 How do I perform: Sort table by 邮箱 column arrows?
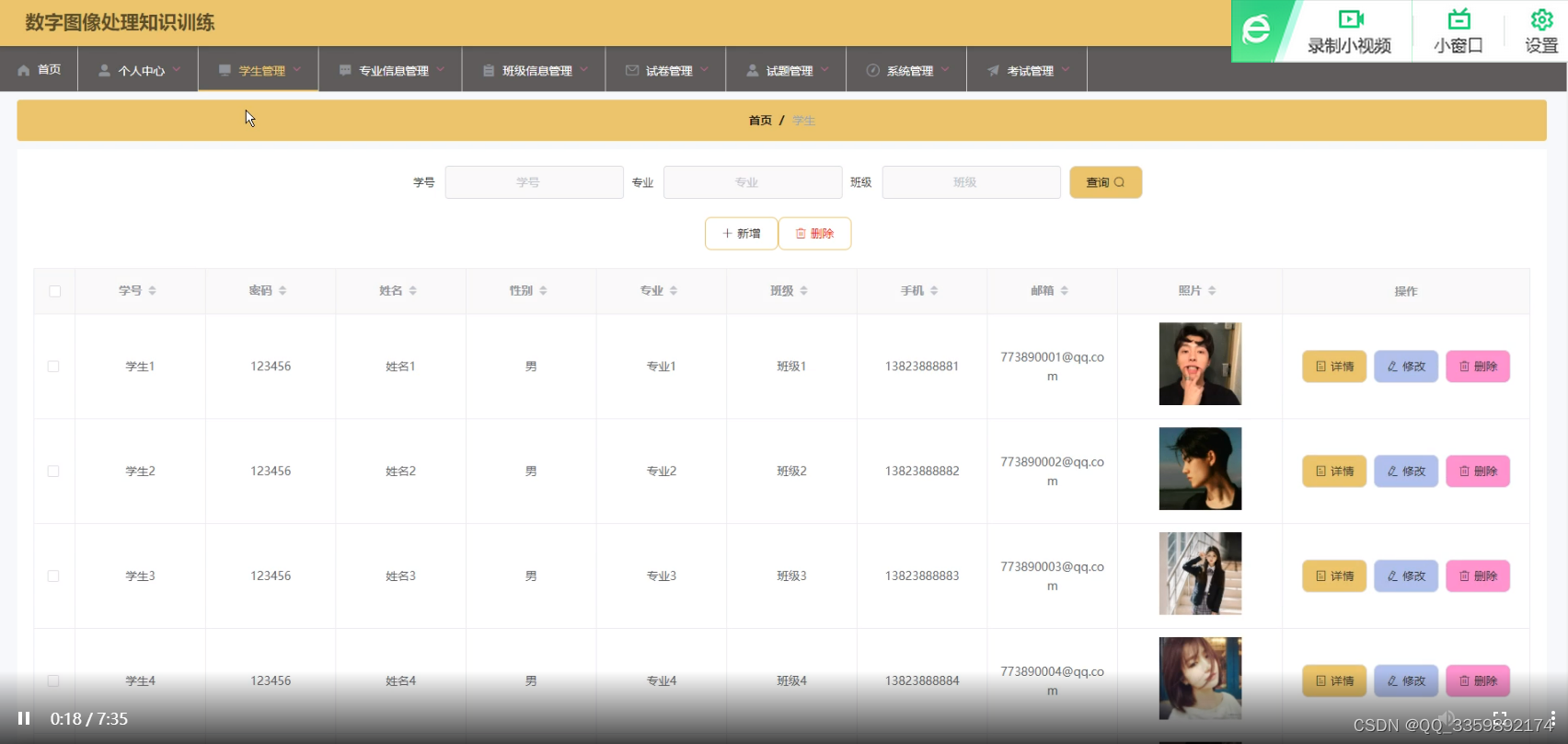[1065, 291]
